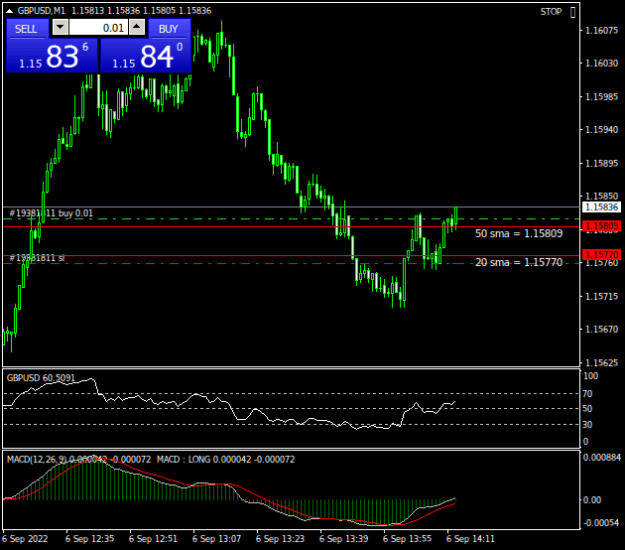Click the 1.16075 price axis label
Image resolution: width=625 pixels, height=550 pixels.
click(601, 31)
